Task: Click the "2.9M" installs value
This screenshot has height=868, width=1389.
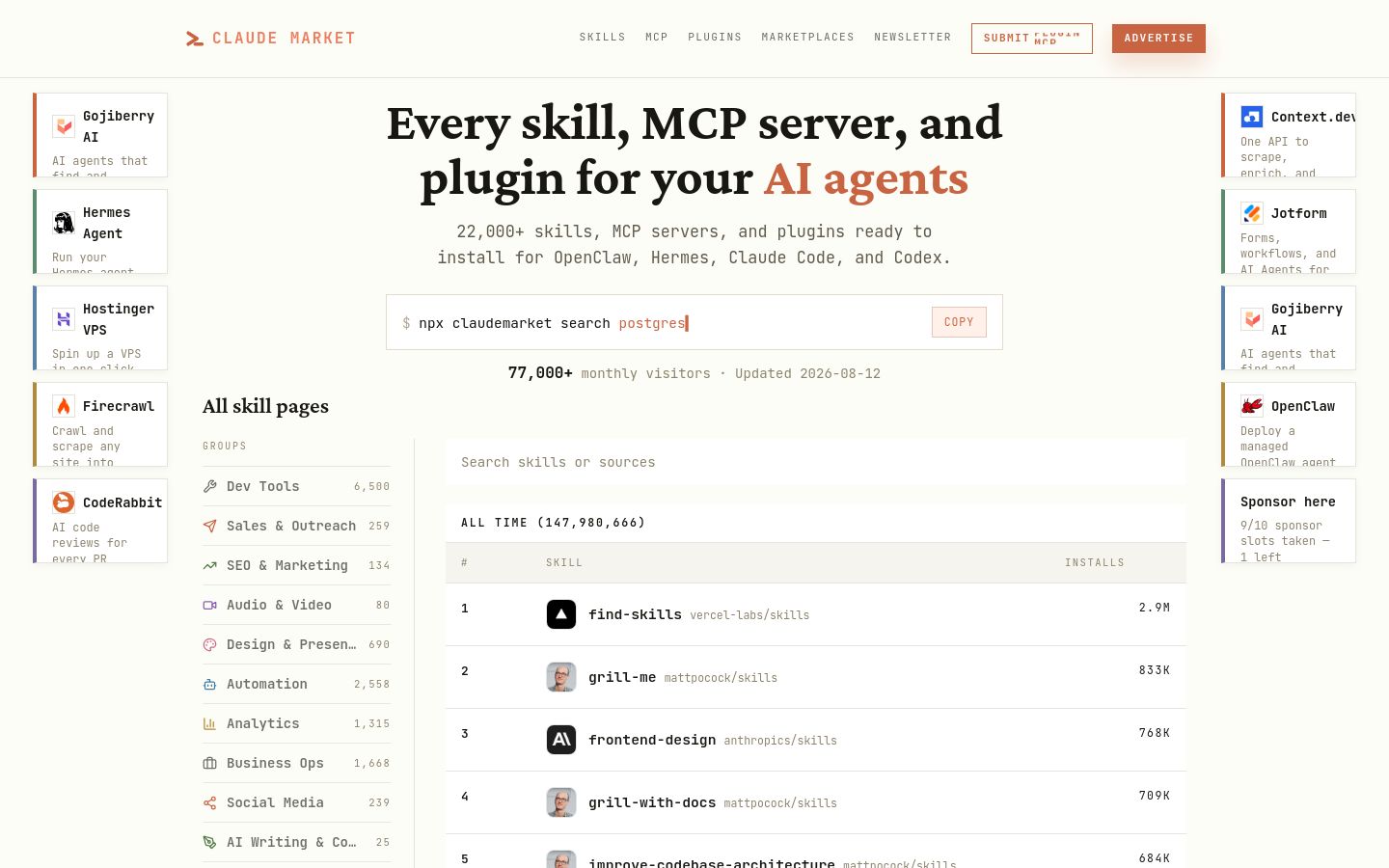Action: coord(1155,608)
